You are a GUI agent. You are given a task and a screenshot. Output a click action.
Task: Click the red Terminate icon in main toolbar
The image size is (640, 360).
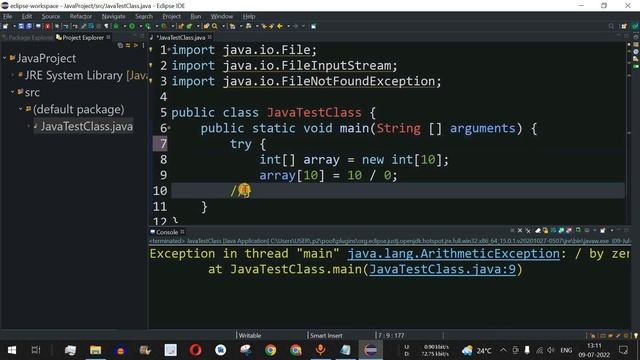pyautogui.click(x=47, y=26)
